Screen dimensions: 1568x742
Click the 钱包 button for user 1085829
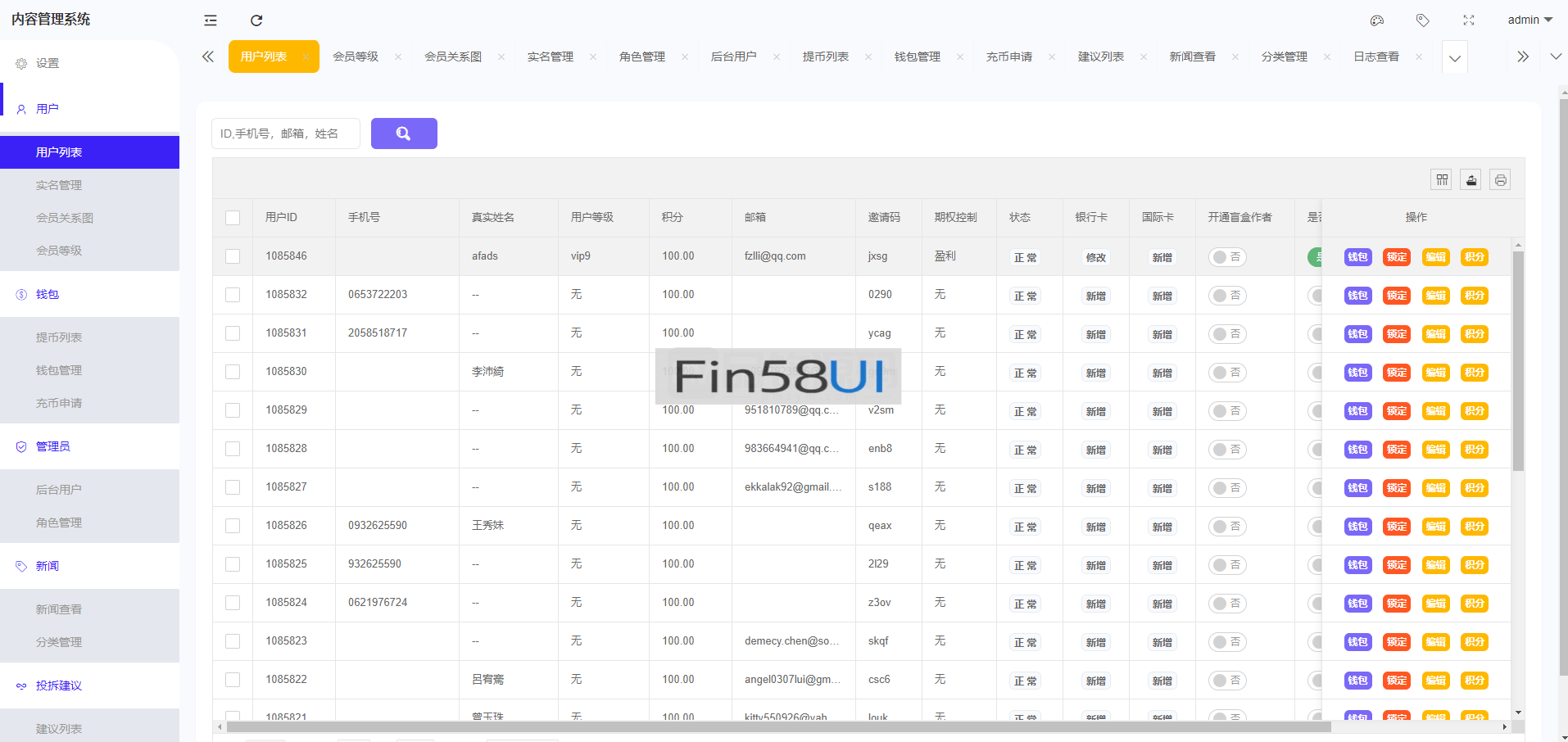pos(1357,411)
